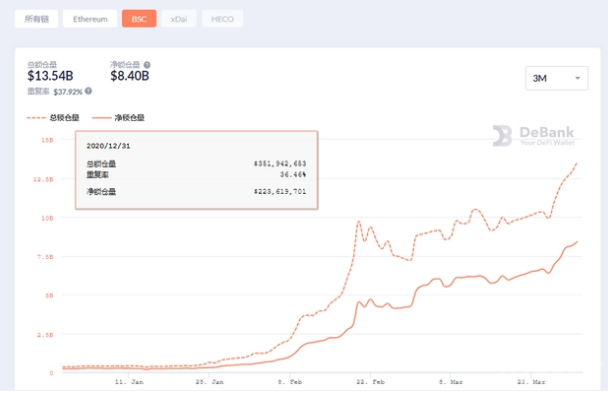The image size is (608, 395).
Task: Switch to the xDai tab
Action: pyautogui.click(x=179, y=19)
